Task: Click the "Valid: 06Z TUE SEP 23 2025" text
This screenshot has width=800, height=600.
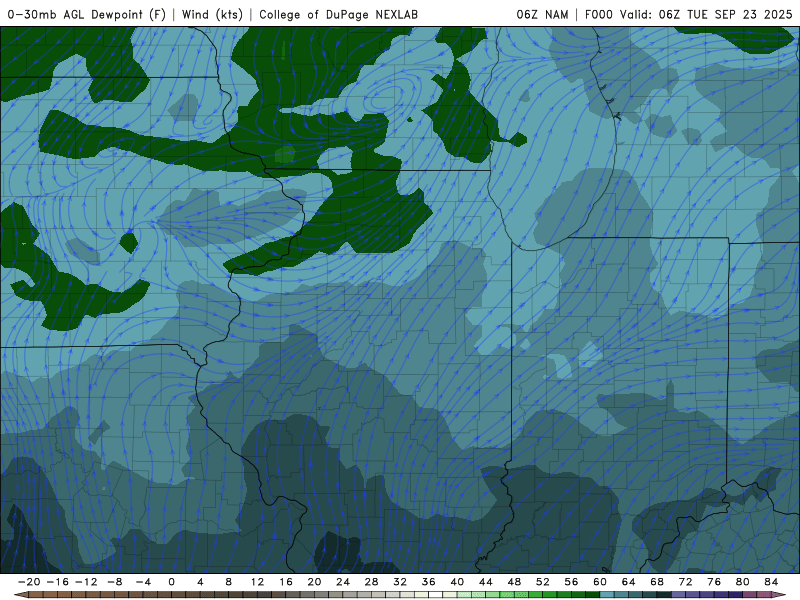Action: 706,14
